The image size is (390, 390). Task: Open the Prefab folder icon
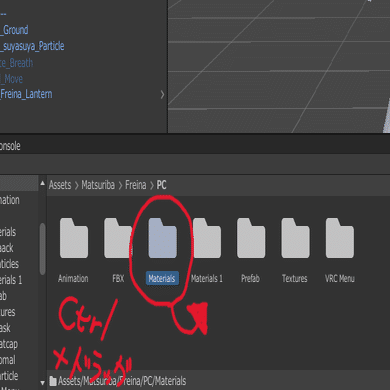click(251, 238)
